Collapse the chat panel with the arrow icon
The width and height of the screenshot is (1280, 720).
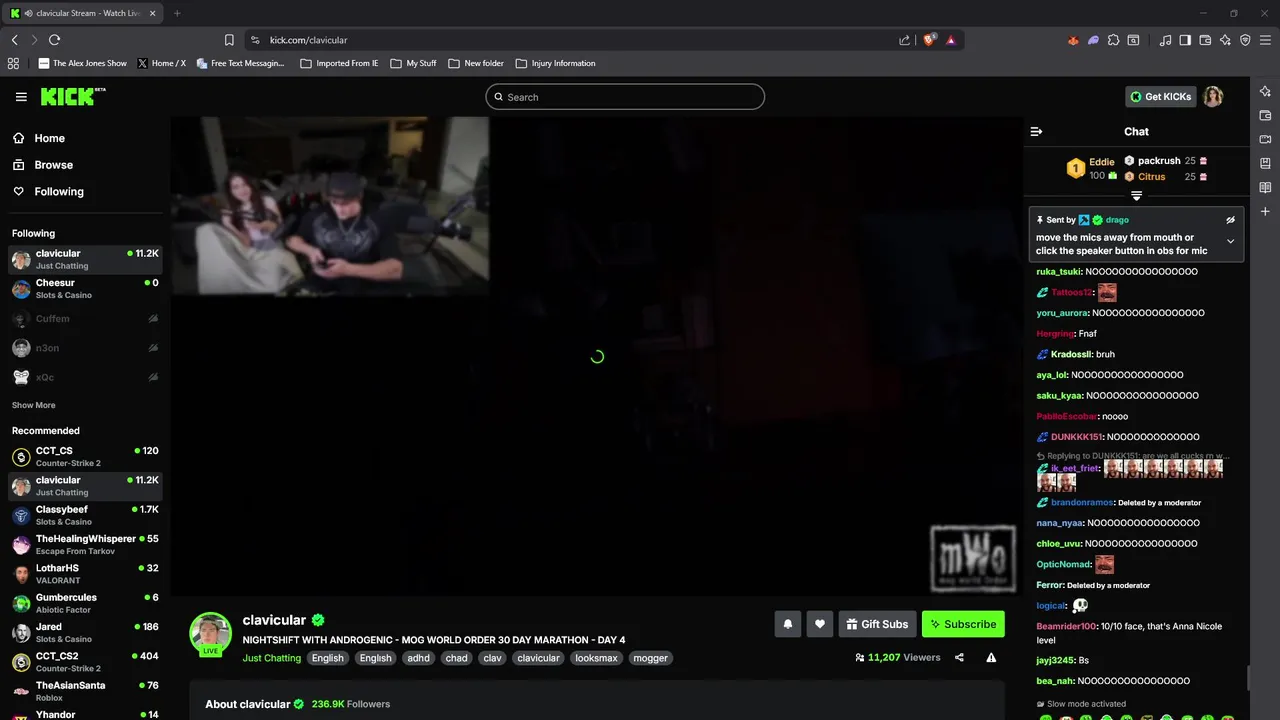[1036, 131]
